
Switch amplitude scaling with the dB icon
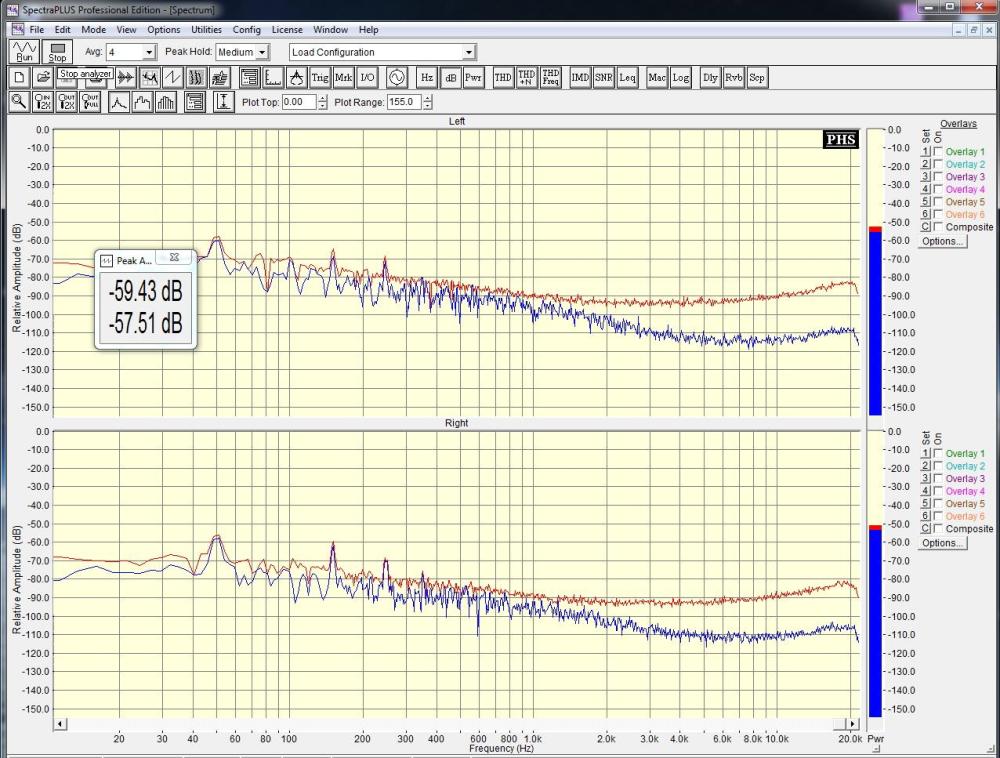click(x=451, y=77)
